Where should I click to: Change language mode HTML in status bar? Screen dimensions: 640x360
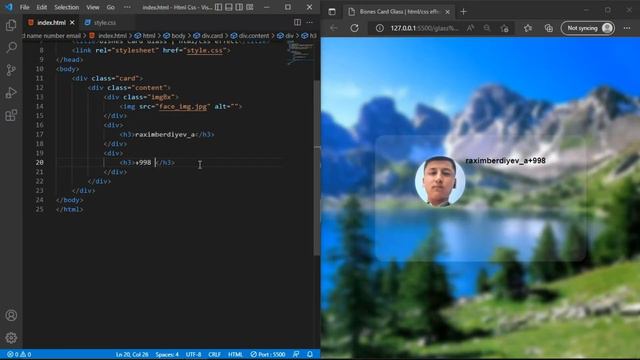[x=236, y=354]
